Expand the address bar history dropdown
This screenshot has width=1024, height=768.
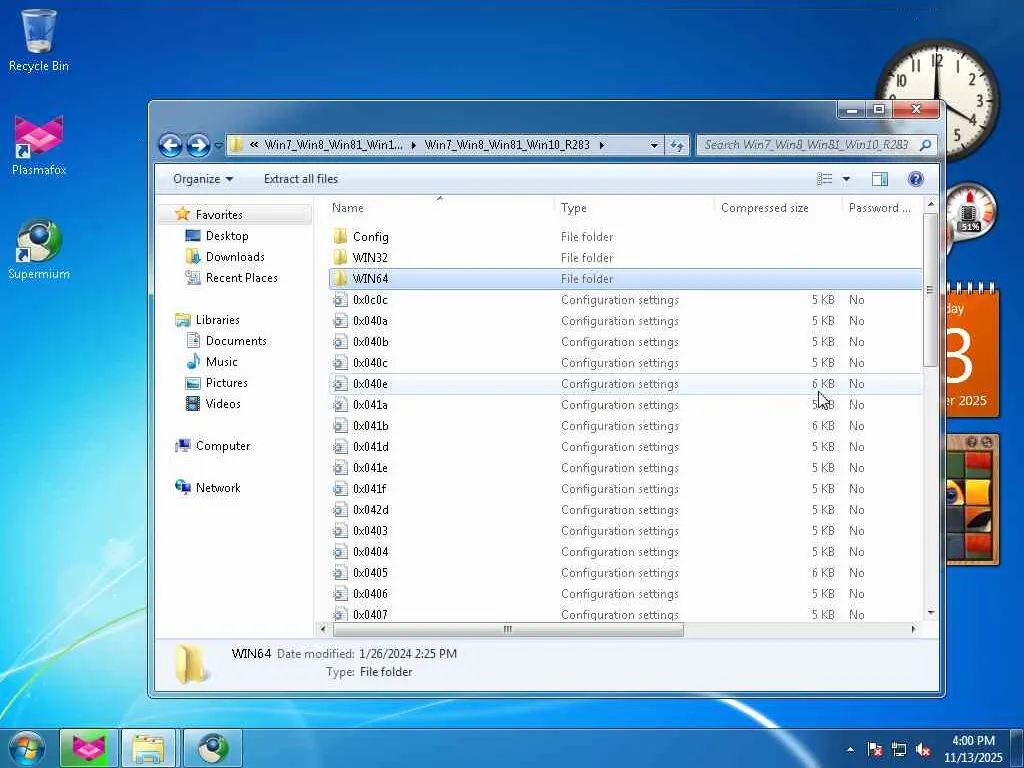(654, 145)
